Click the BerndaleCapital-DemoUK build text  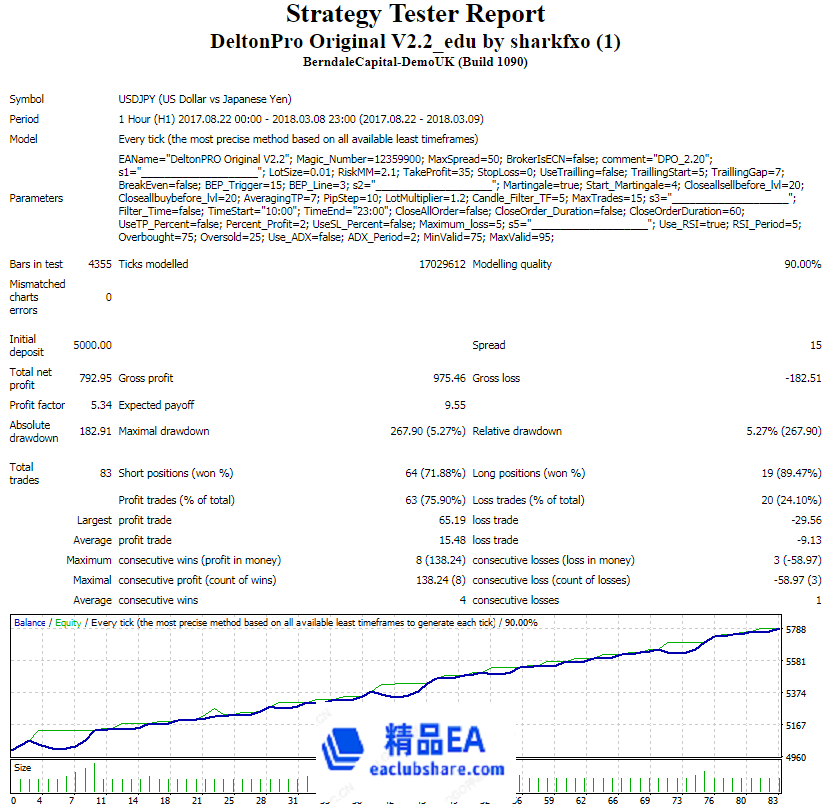coord(415,62)
